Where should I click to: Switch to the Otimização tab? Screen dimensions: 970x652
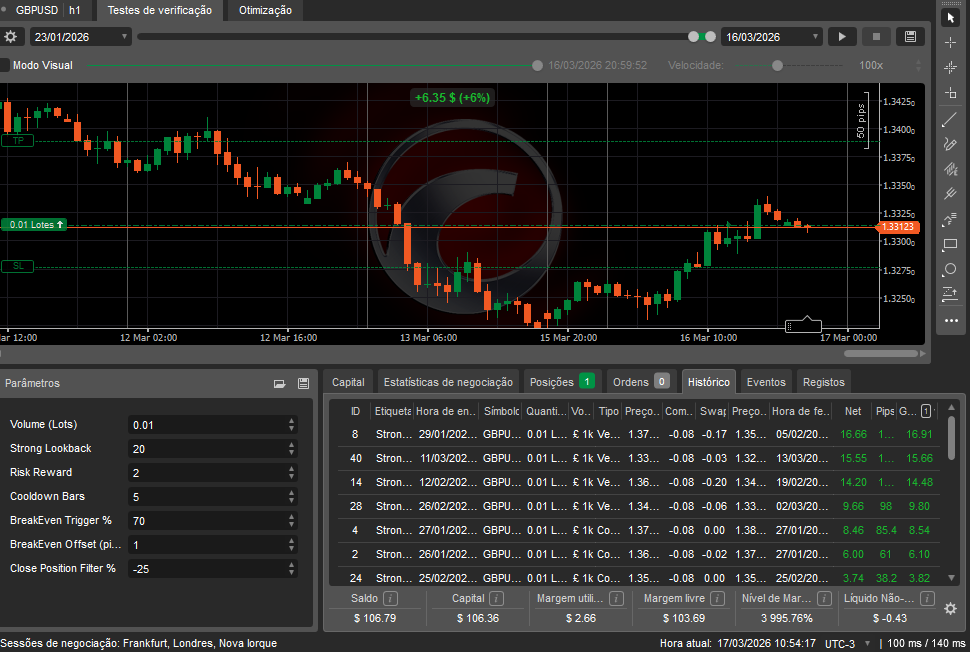[265, 10]
